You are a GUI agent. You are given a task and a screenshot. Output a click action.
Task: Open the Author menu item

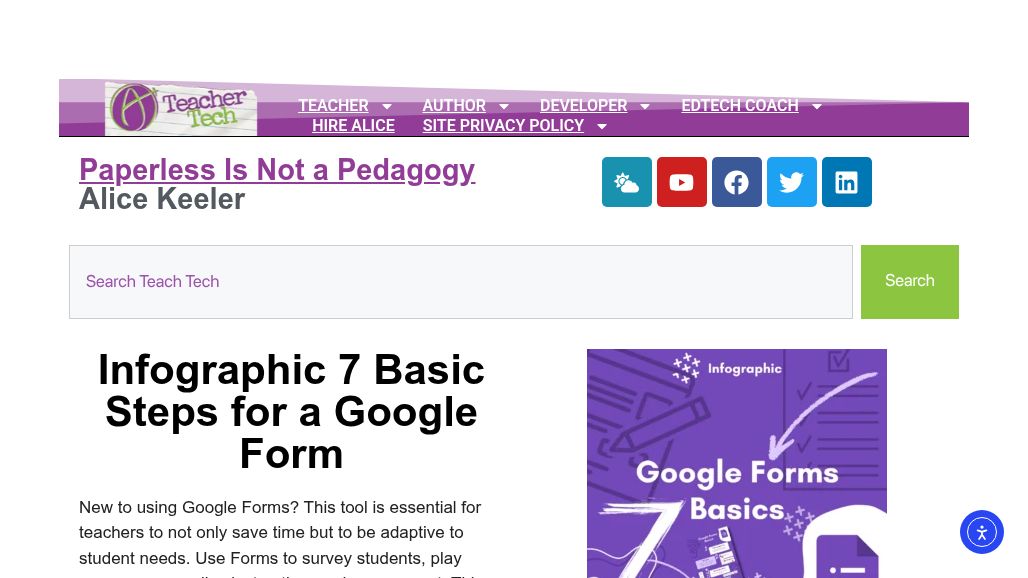pos(454,106)
